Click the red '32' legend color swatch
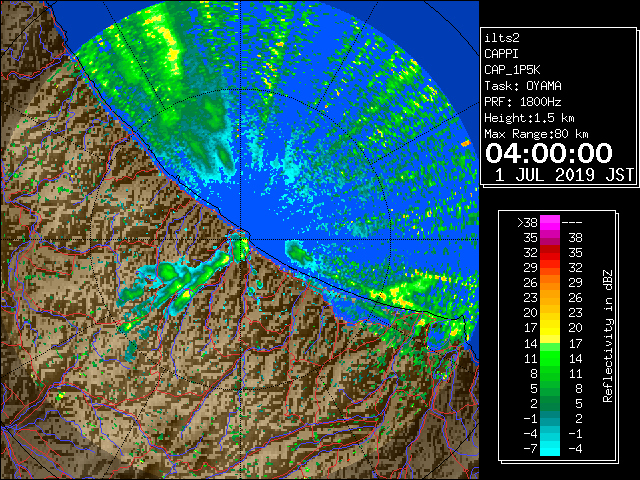This screenshot has width=640, height=480. pos(550,253)
